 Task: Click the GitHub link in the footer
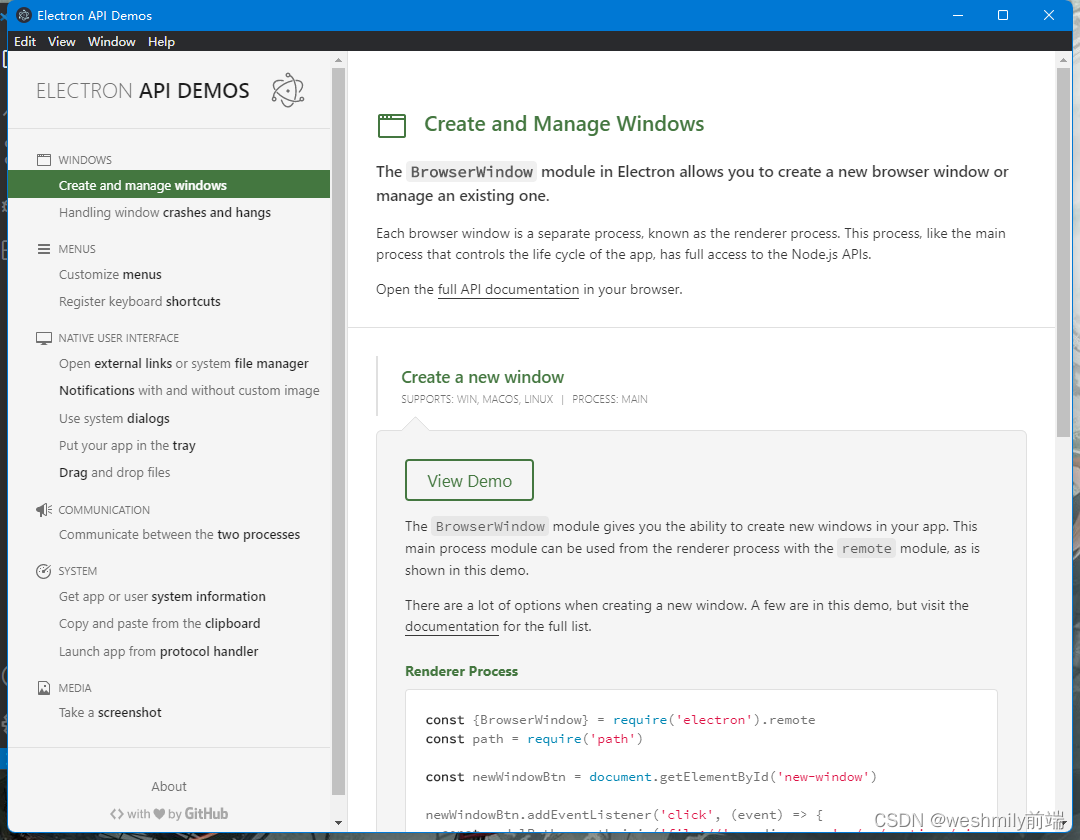click(206, 814)
